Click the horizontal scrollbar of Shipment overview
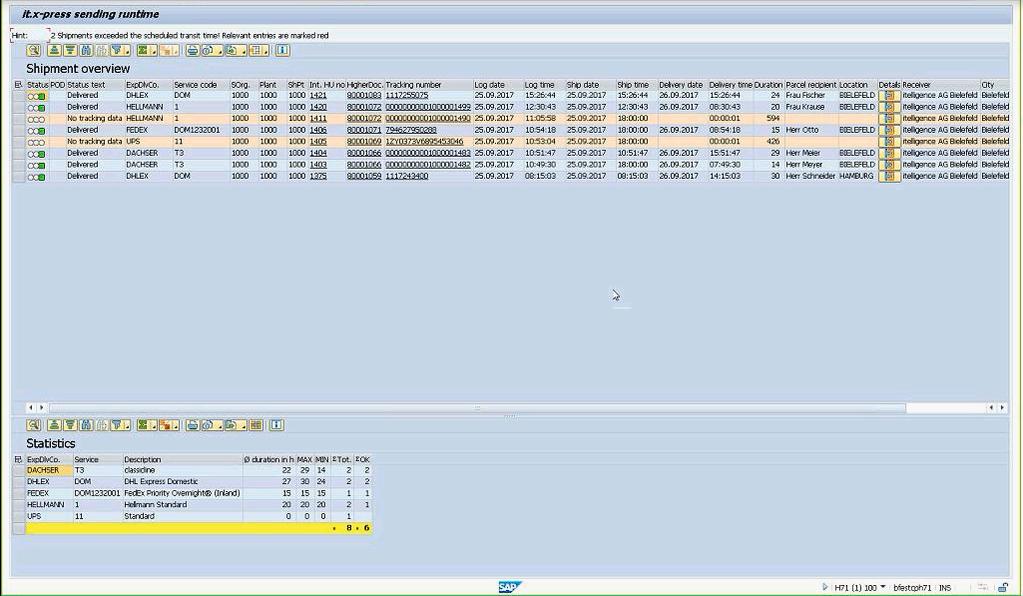 478,408
